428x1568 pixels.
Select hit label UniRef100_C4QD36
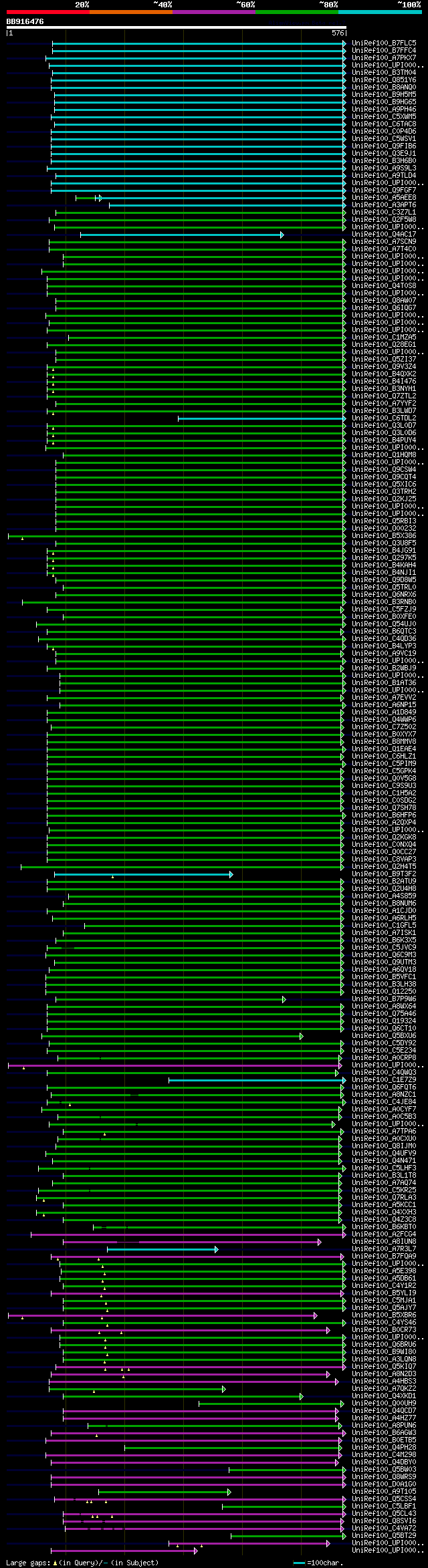pyautogui.click(x=384, y=639)
